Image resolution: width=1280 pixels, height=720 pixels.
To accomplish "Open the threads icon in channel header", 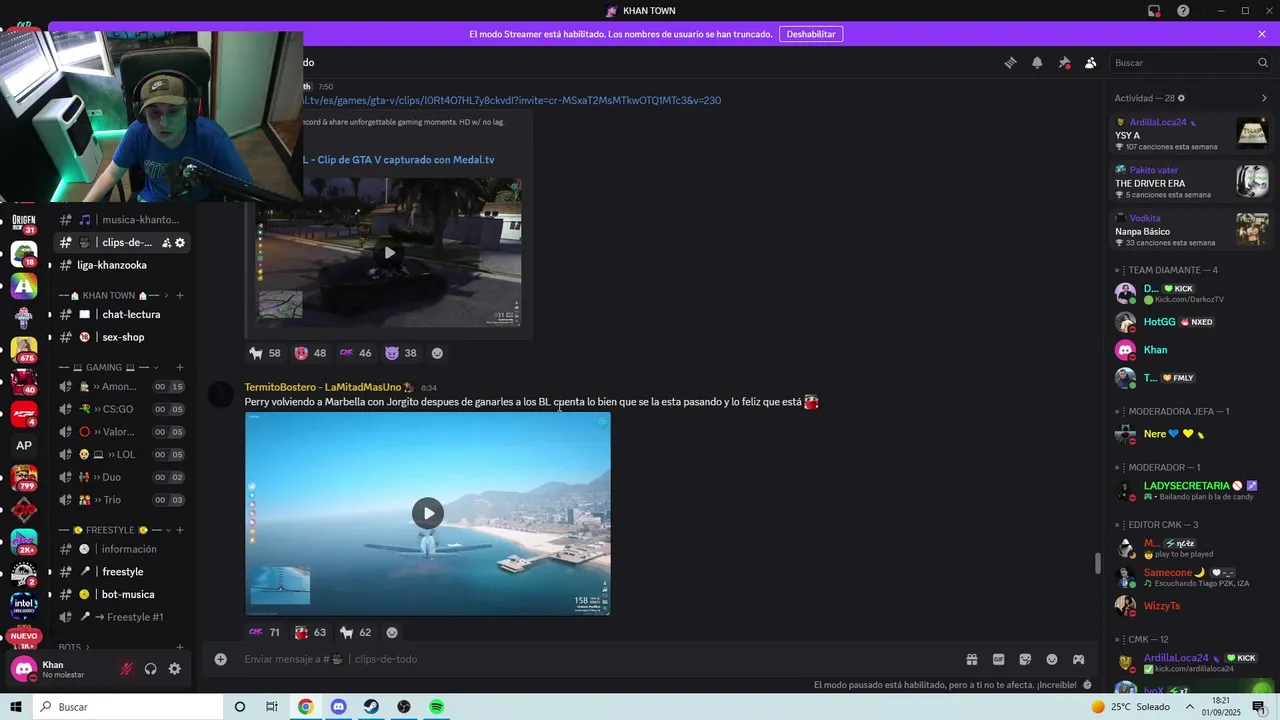I will click(1010, 62).
